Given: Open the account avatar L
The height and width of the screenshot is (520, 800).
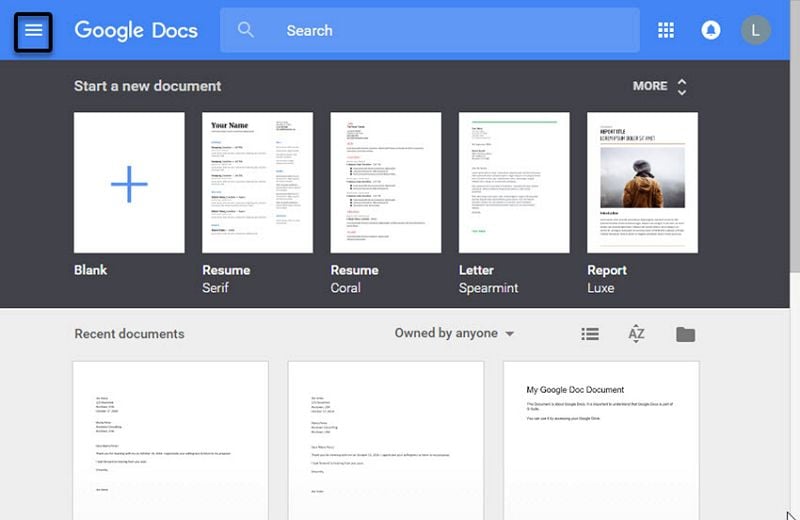Looking at the screenshot, I should coord(755,30).
